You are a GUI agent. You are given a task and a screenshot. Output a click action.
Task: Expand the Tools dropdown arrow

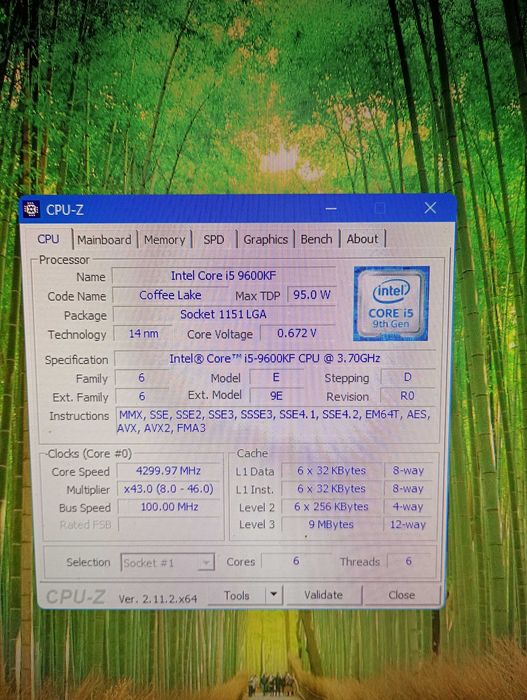coord(274,595)
